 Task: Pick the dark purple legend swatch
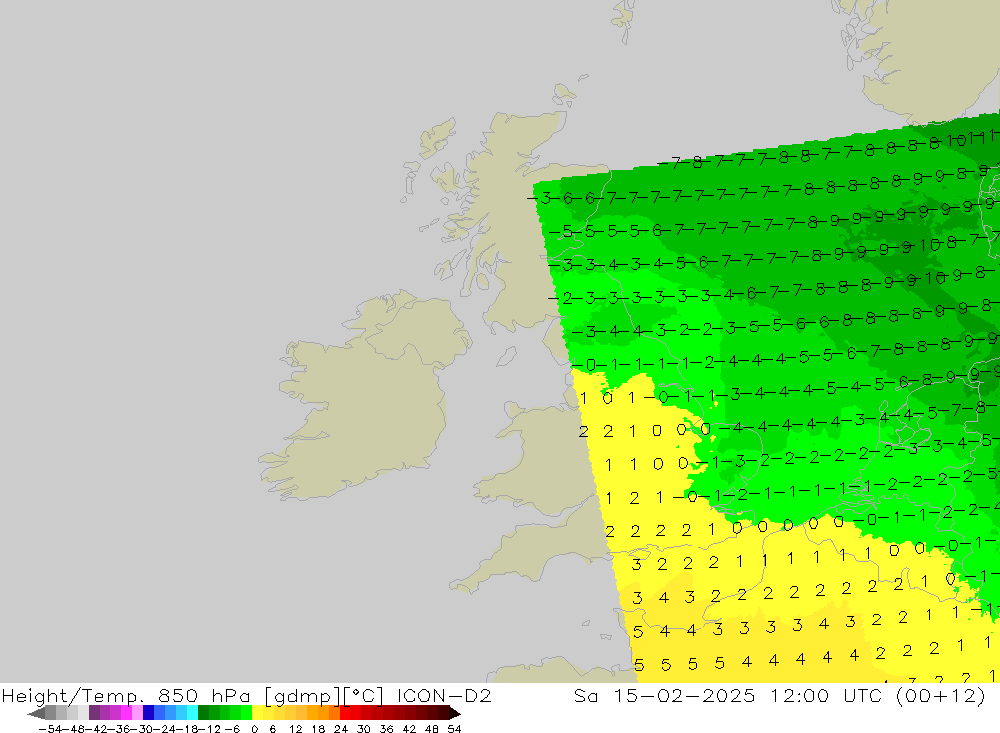94,713
